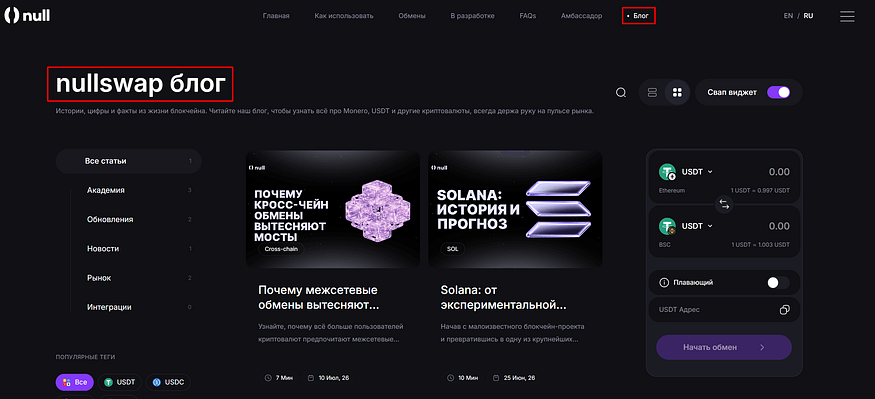Toggle the Свап виджет switch off
This screenshot has height=399, width=875.
pyautogui.click(x=778, y=93)
